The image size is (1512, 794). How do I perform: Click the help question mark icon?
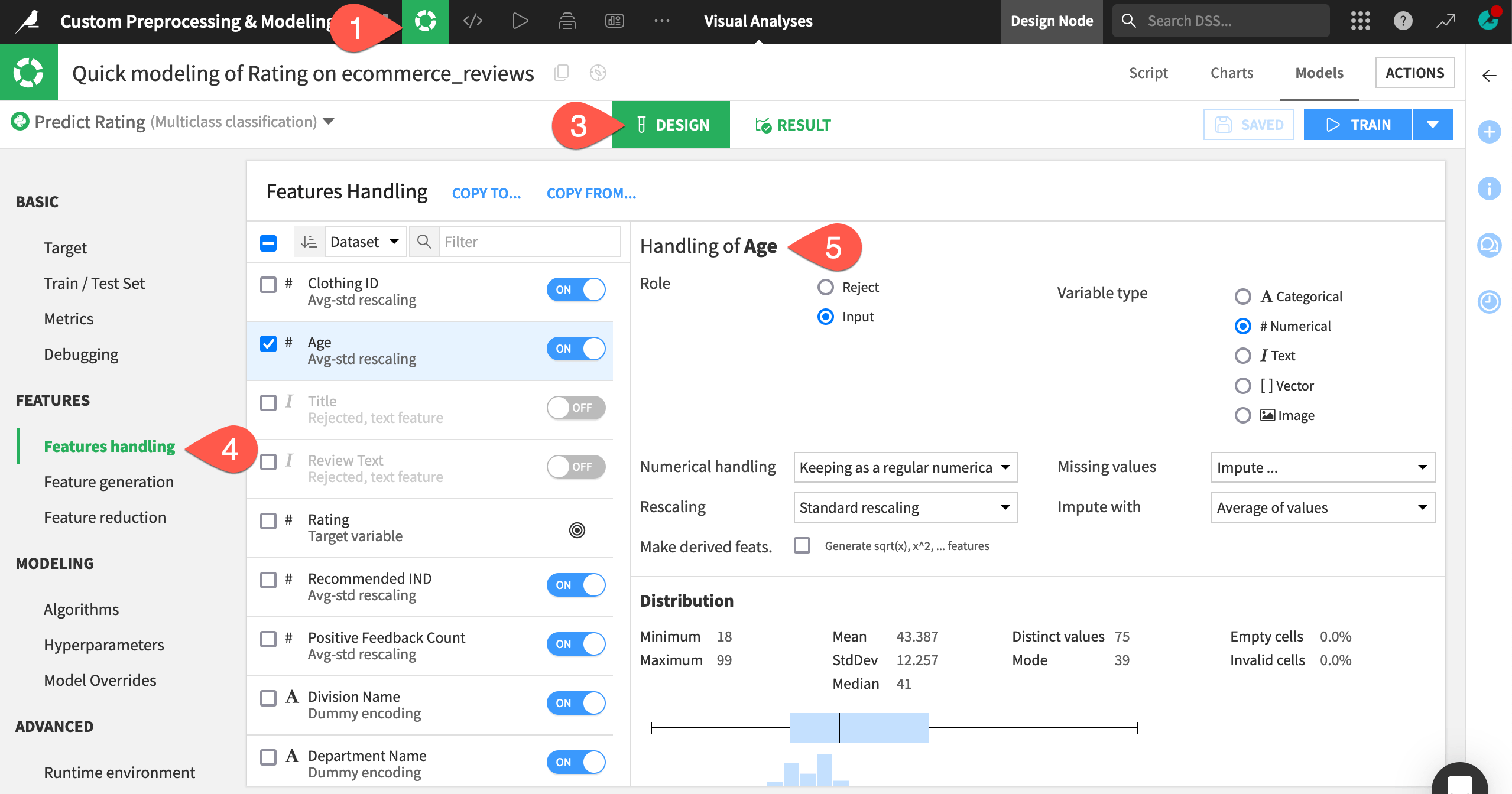coord(1403,21)
